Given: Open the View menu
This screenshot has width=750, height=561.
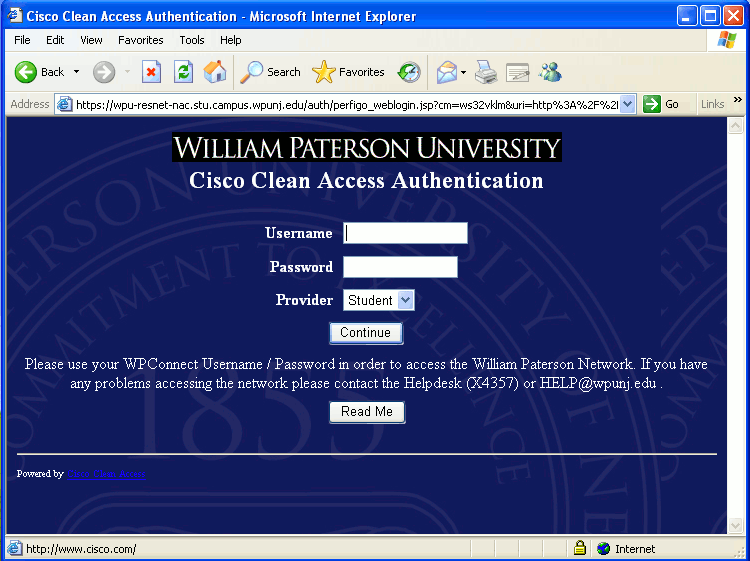Looking at the screenshot, I should pyautogui.click(x=91, y=40).
